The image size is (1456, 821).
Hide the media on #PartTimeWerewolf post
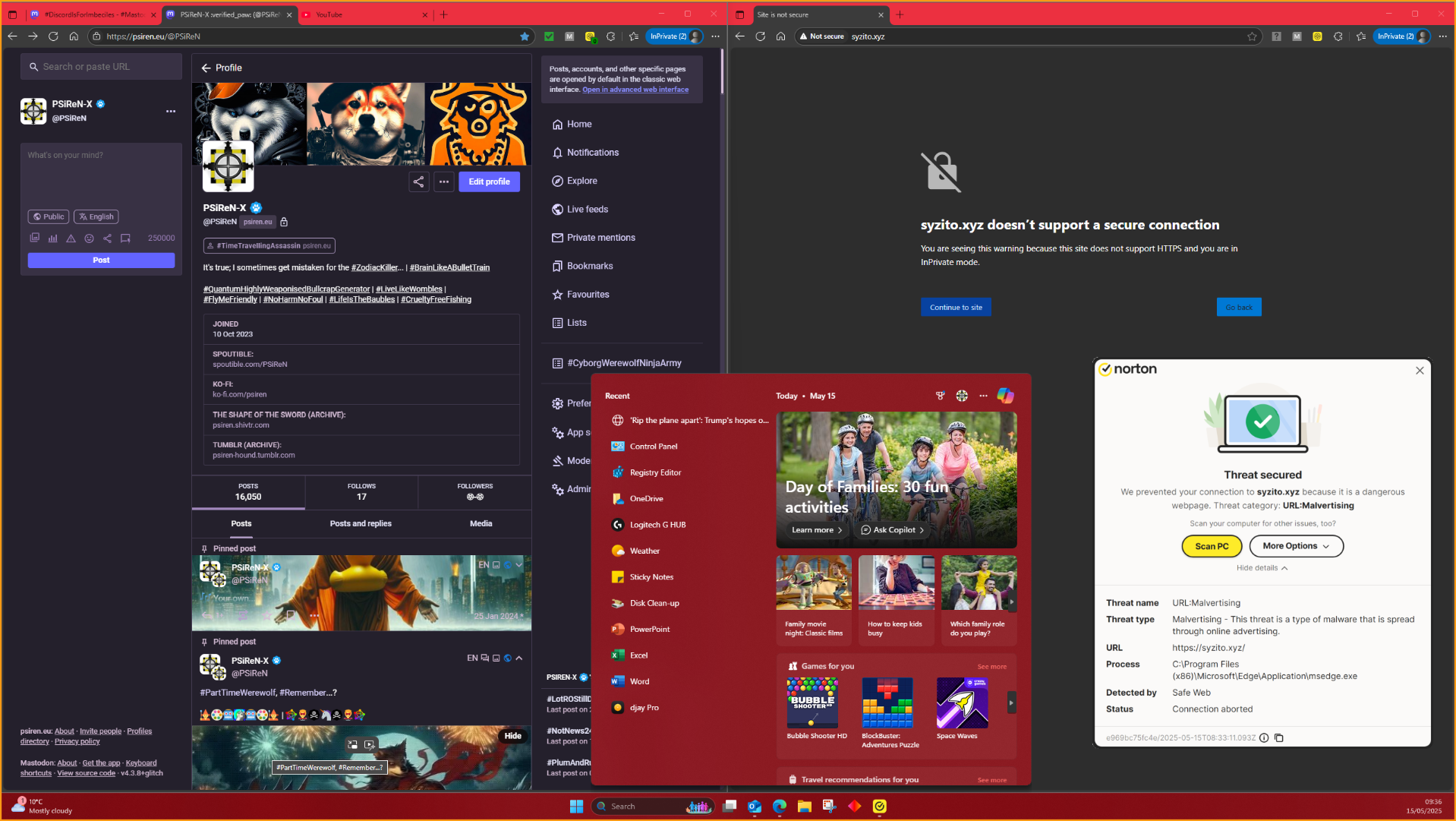pyautogui.click(x=513, y=736)
